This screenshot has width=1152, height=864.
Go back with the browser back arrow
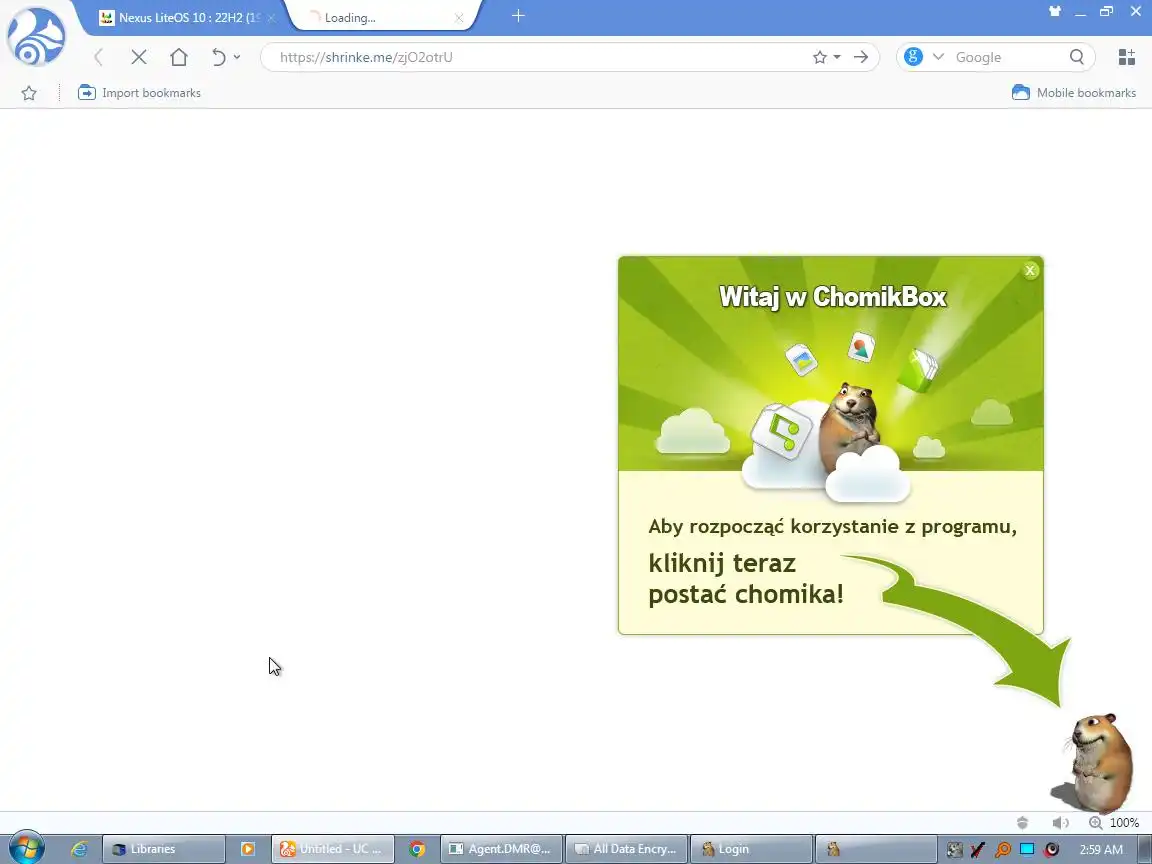pos(98,57)
